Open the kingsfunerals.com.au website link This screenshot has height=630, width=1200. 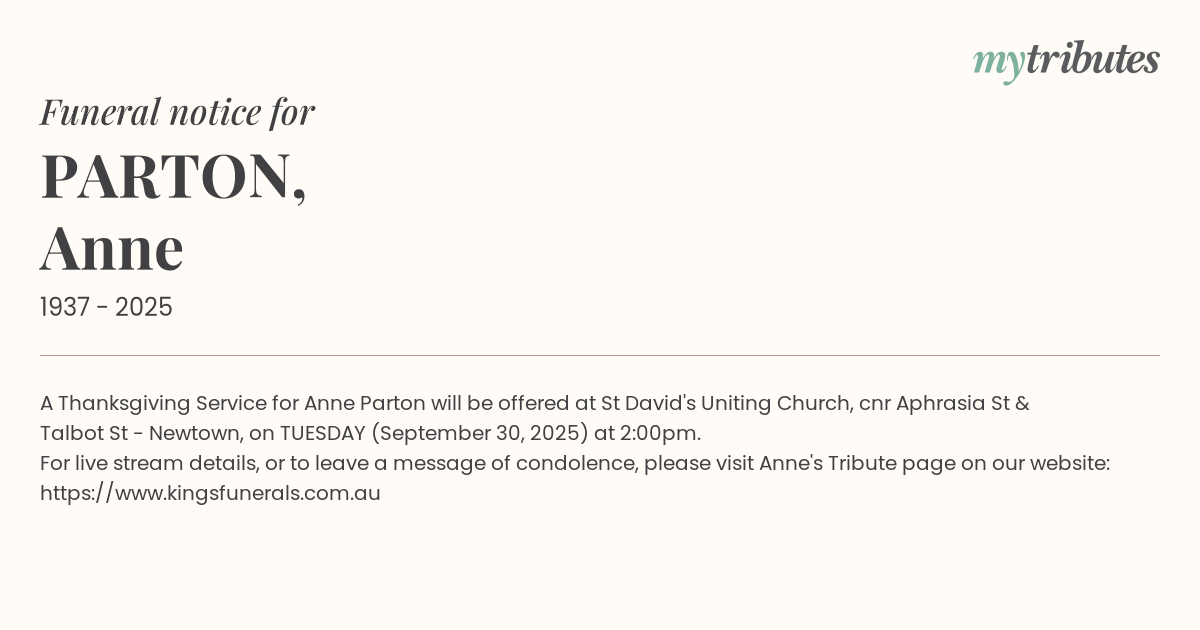tap(210, 493)
